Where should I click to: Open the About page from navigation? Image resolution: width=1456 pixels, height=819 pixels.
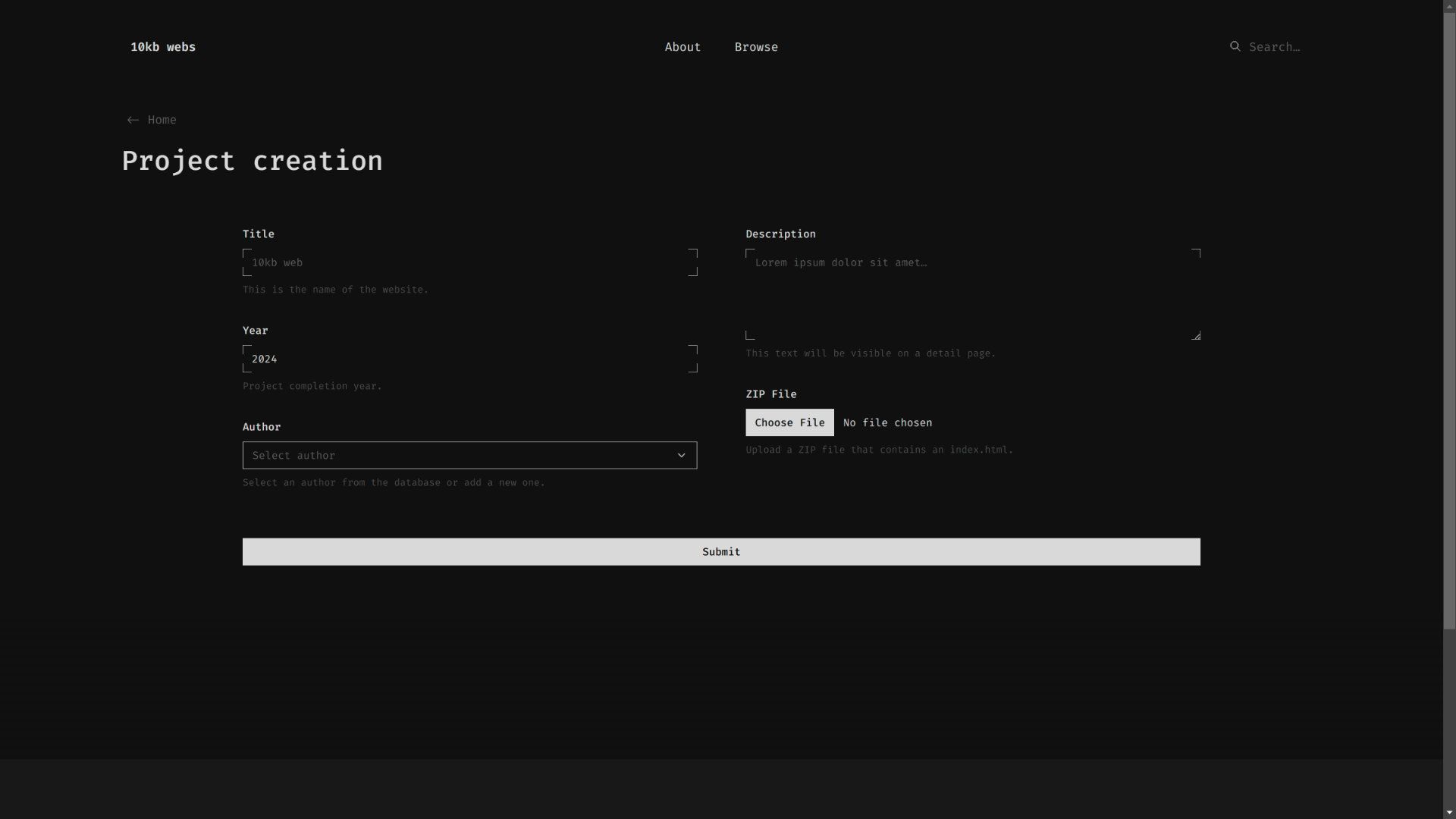[682, 47]
